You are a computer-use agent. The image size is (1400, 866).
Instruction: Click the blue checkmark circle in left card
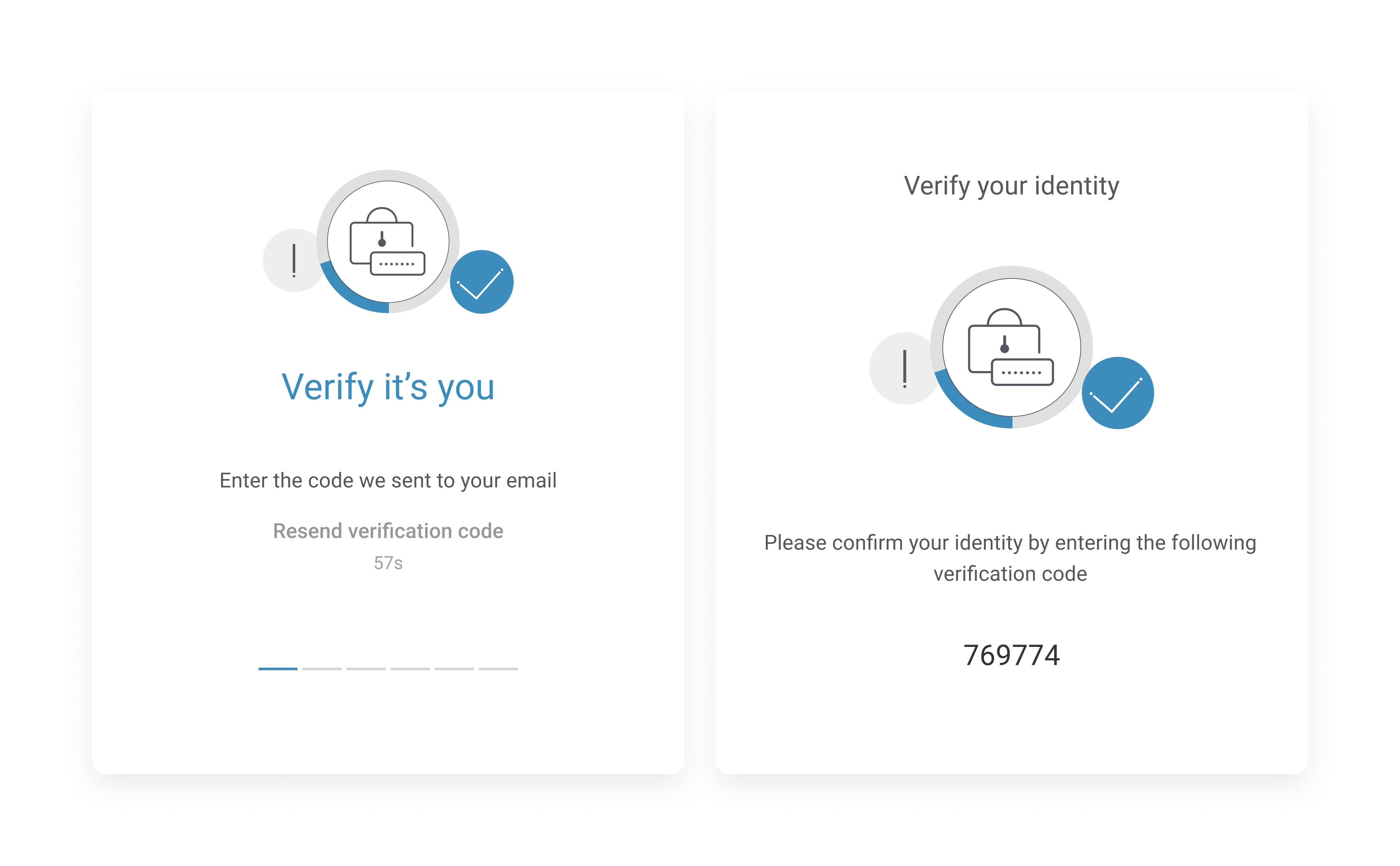click(x=482, y=282)
